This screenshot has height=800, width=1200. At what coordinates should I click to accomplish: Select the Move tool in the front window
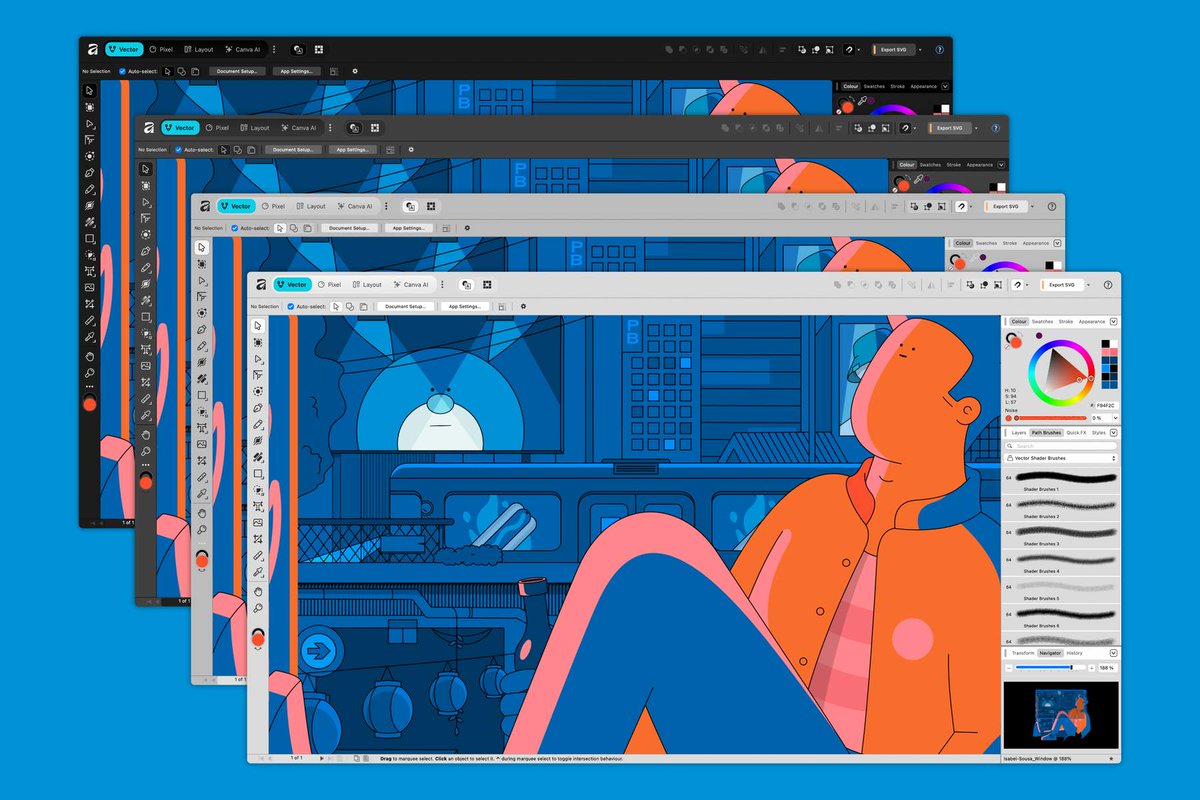(257, 325)
